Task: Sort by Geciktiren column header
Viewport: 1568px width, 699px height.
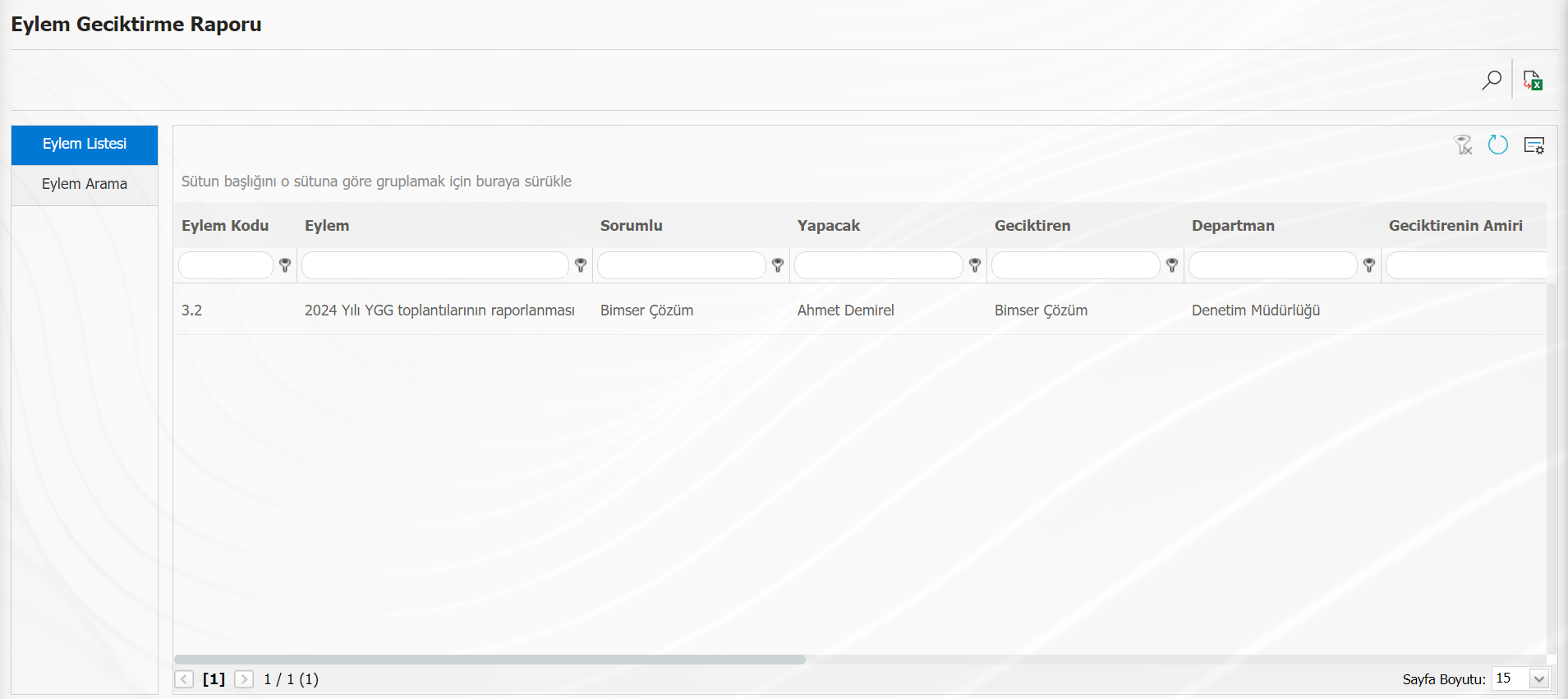Action: pos(1032,226)
